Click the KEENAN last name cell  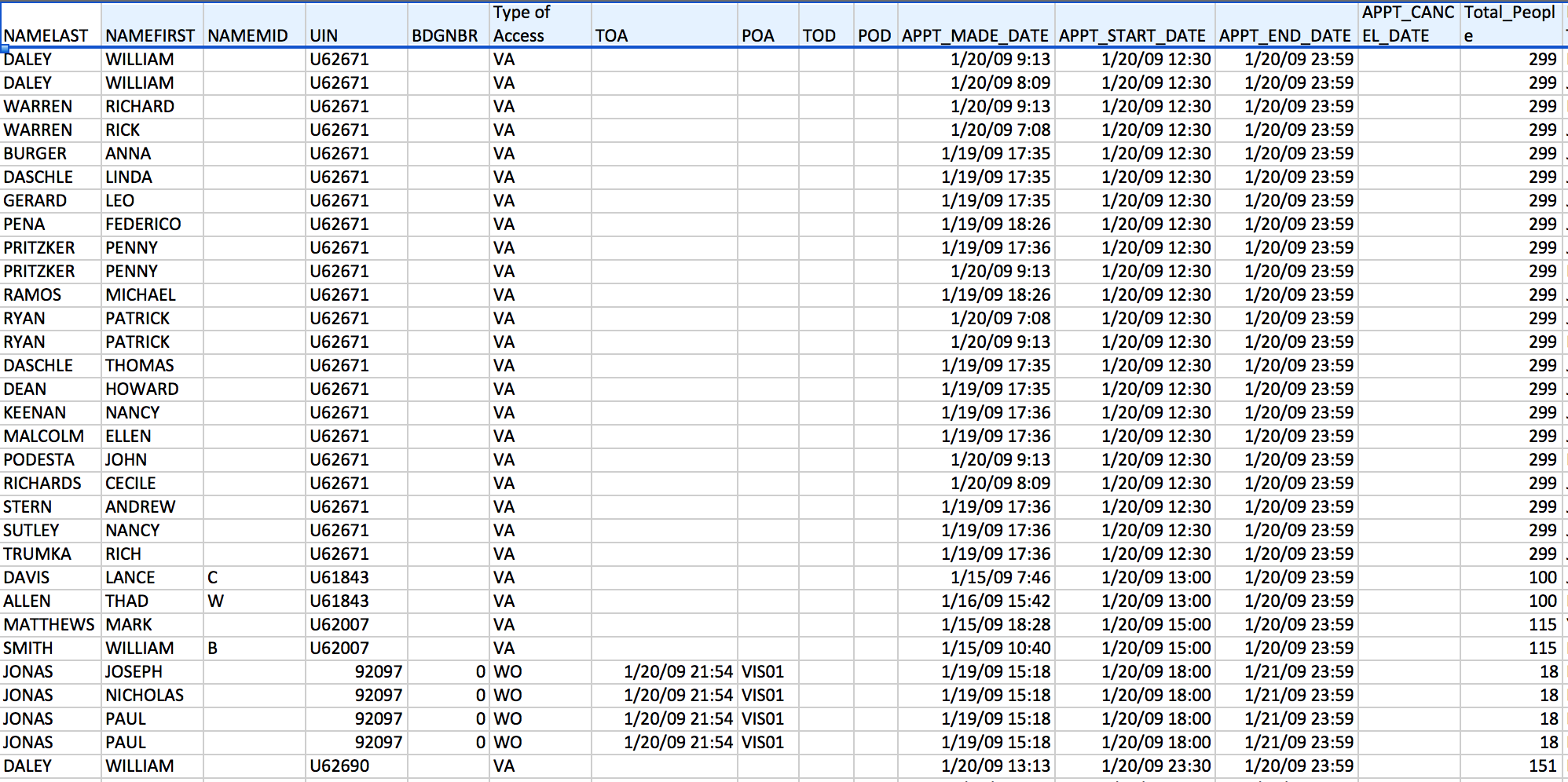point(50,413)
